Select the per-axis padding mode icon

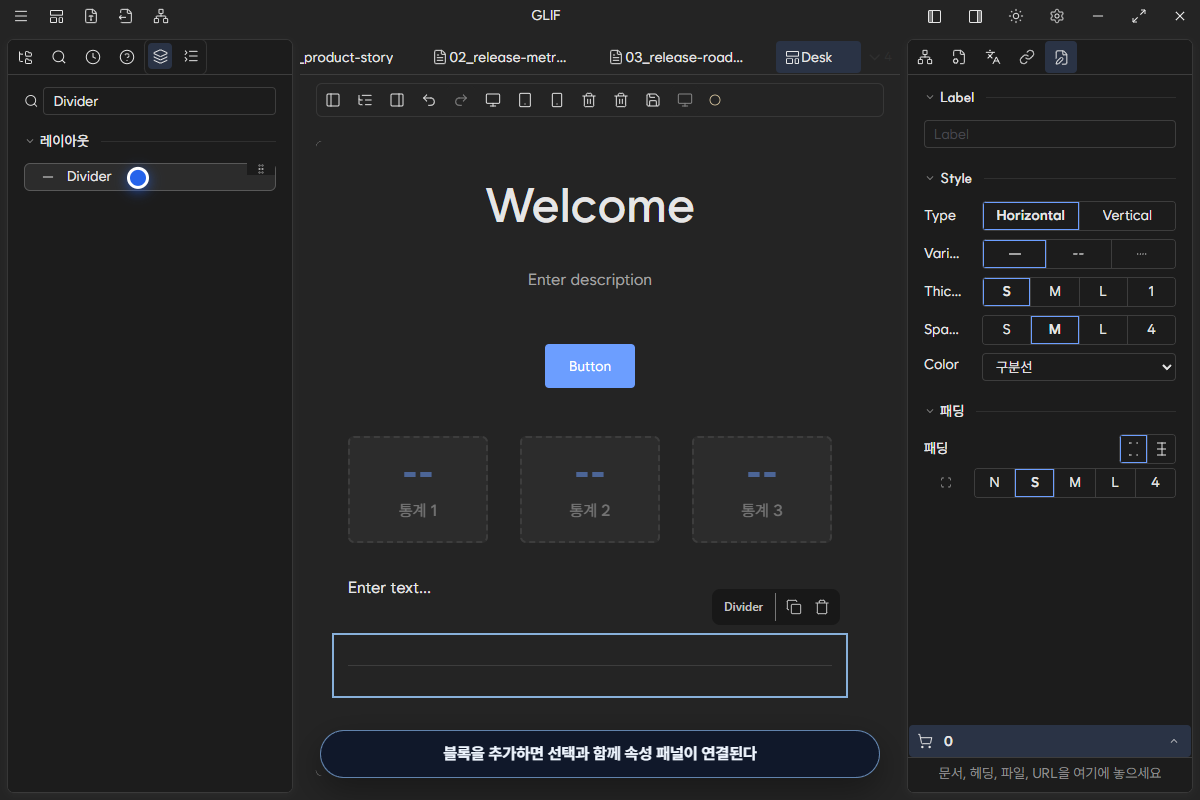(1161, 449)
